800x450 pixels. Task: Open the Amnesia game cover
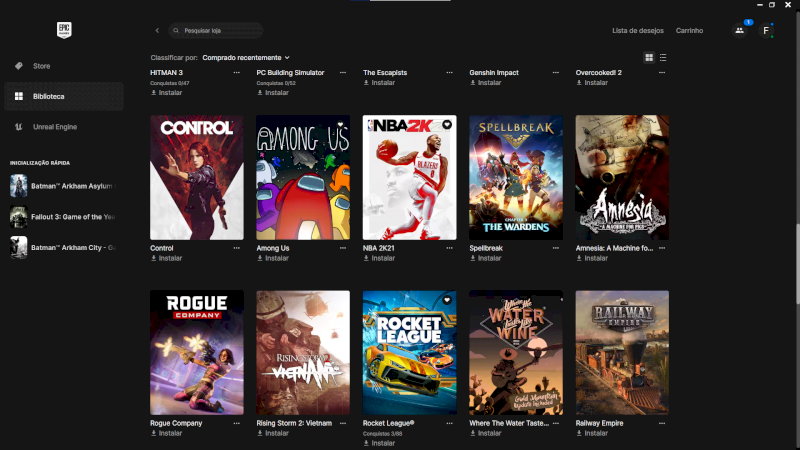point(622,178)
